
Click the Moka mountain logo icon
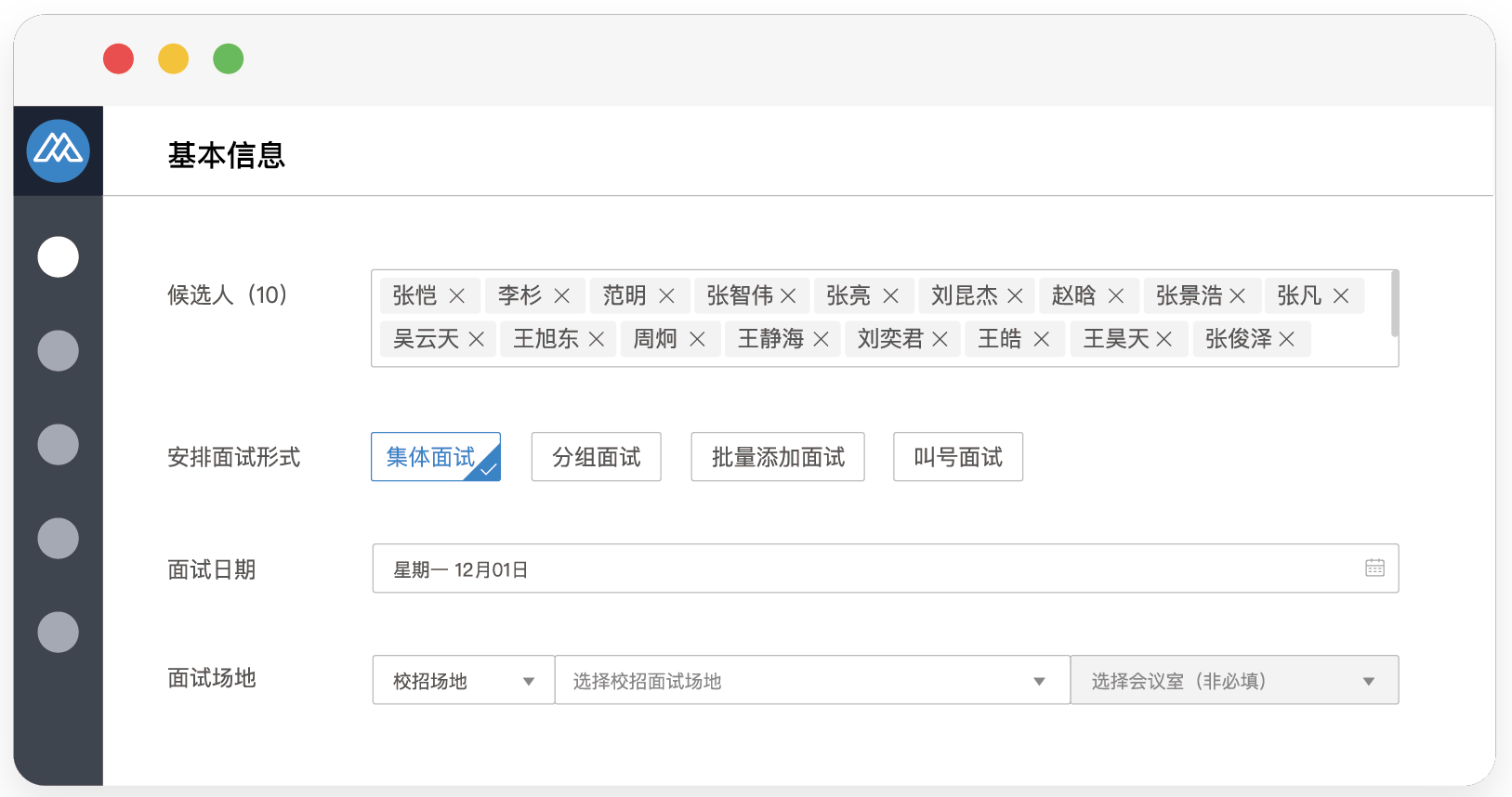pos(58,150)
